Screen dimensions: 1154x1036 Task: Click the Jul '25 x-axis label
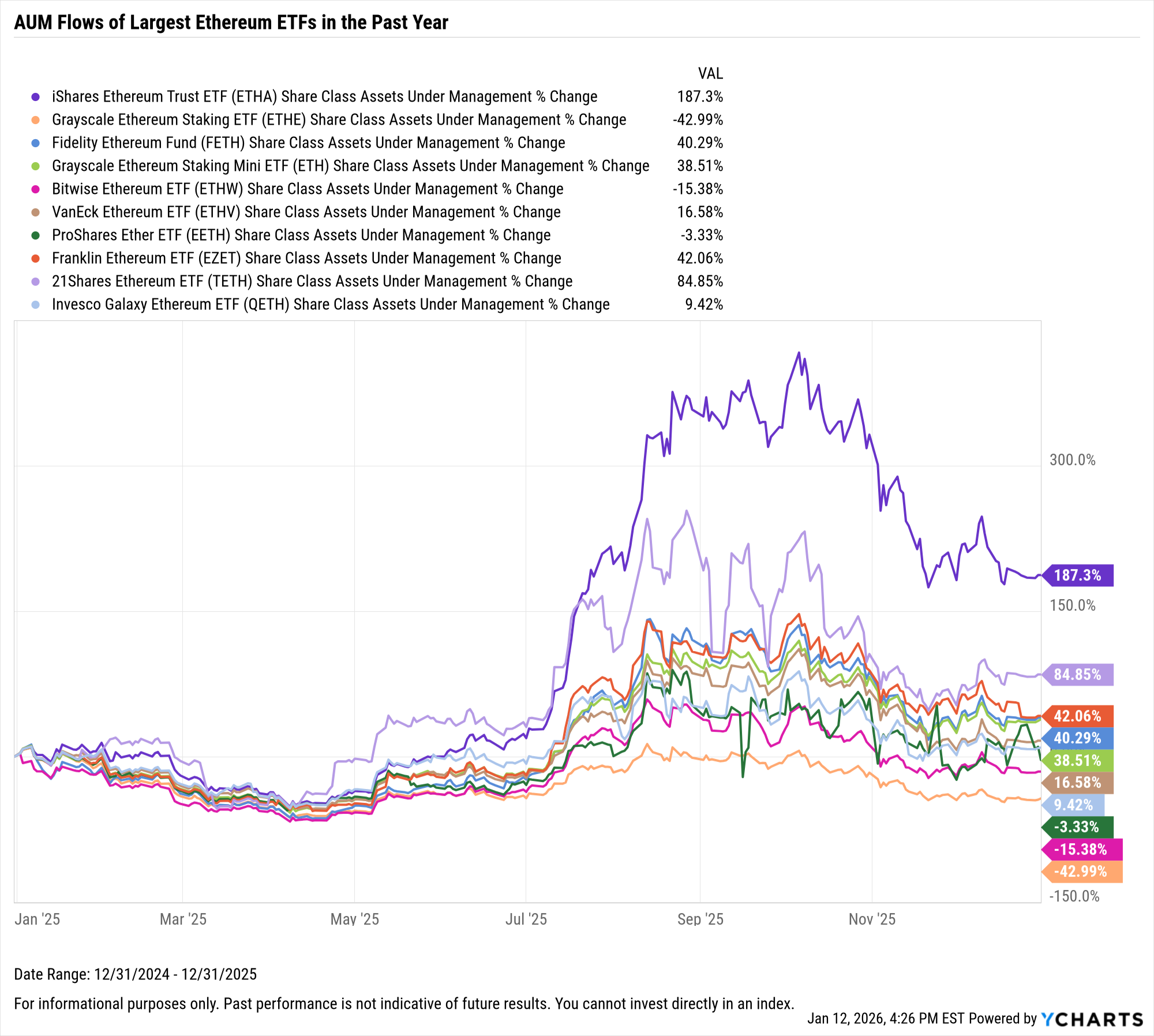pyautogui.click(x=526, y=919)
